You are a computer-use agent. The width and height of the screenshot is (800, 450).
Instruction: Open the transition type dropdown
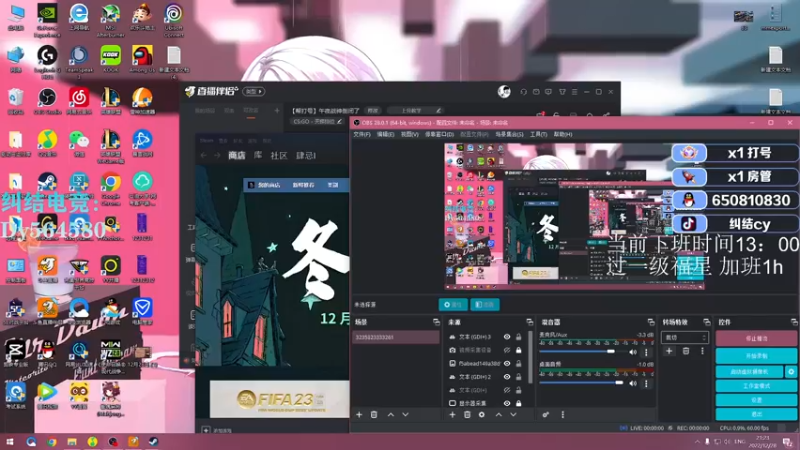coord(685,337)
